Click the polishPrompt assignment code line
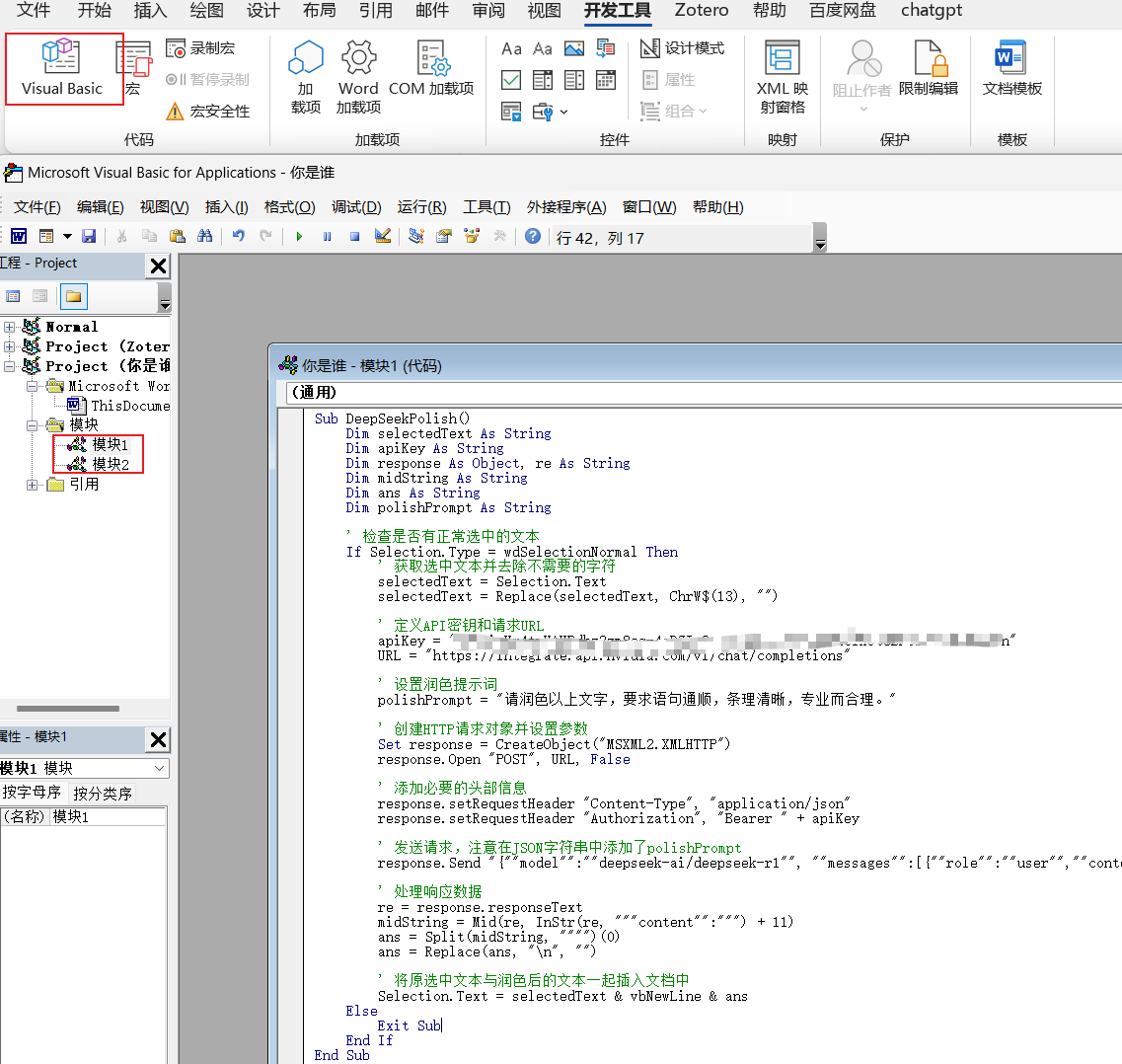Viewport: 1122px width, 1064px height. point(636,699)
